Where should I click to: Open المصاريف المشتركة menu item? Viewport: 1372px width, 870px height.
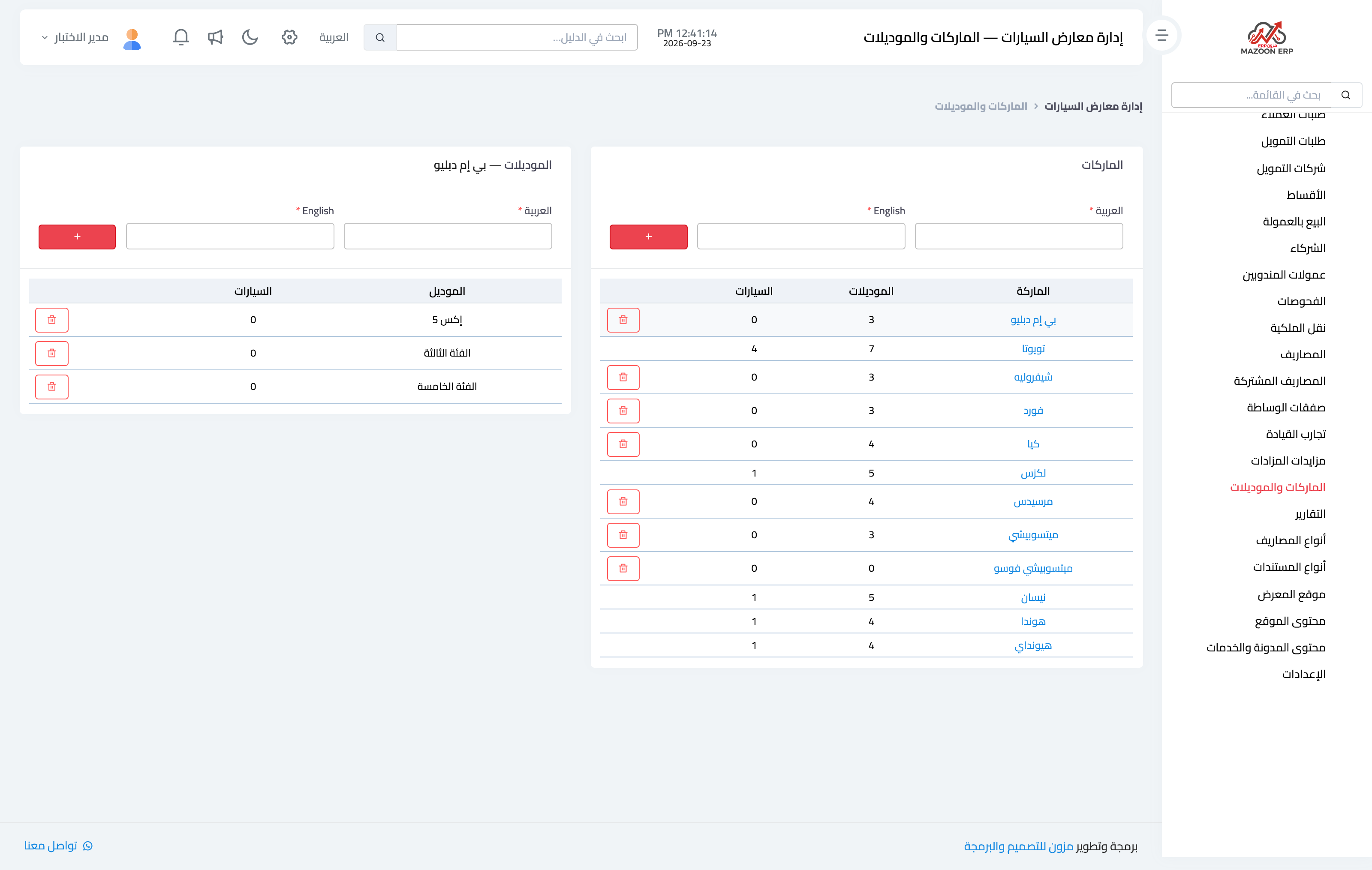(x=1280, y=381)
